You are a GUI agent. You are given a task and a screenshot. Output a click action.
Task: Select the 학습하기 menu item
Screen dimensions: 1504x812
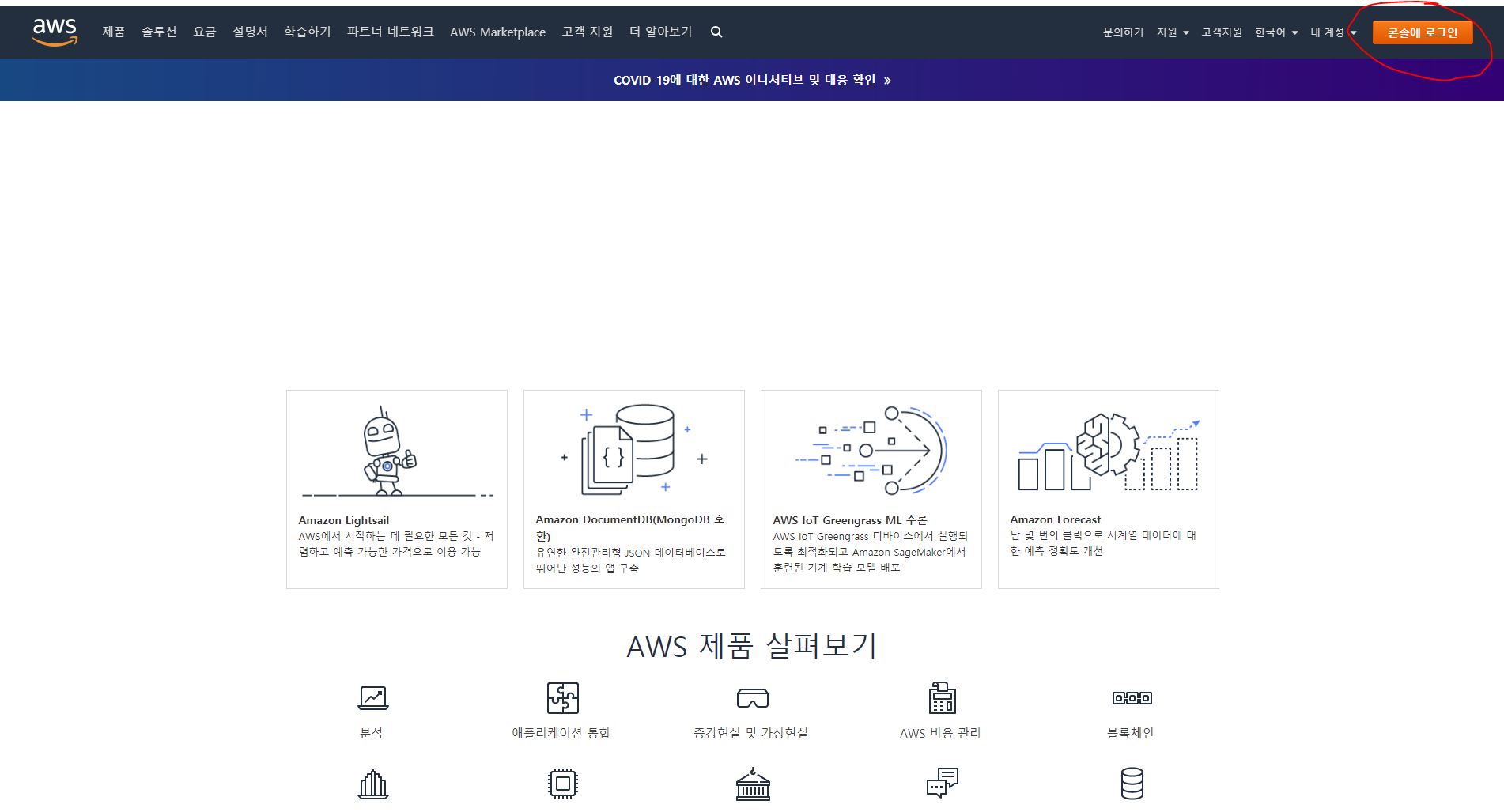point(308,32)
